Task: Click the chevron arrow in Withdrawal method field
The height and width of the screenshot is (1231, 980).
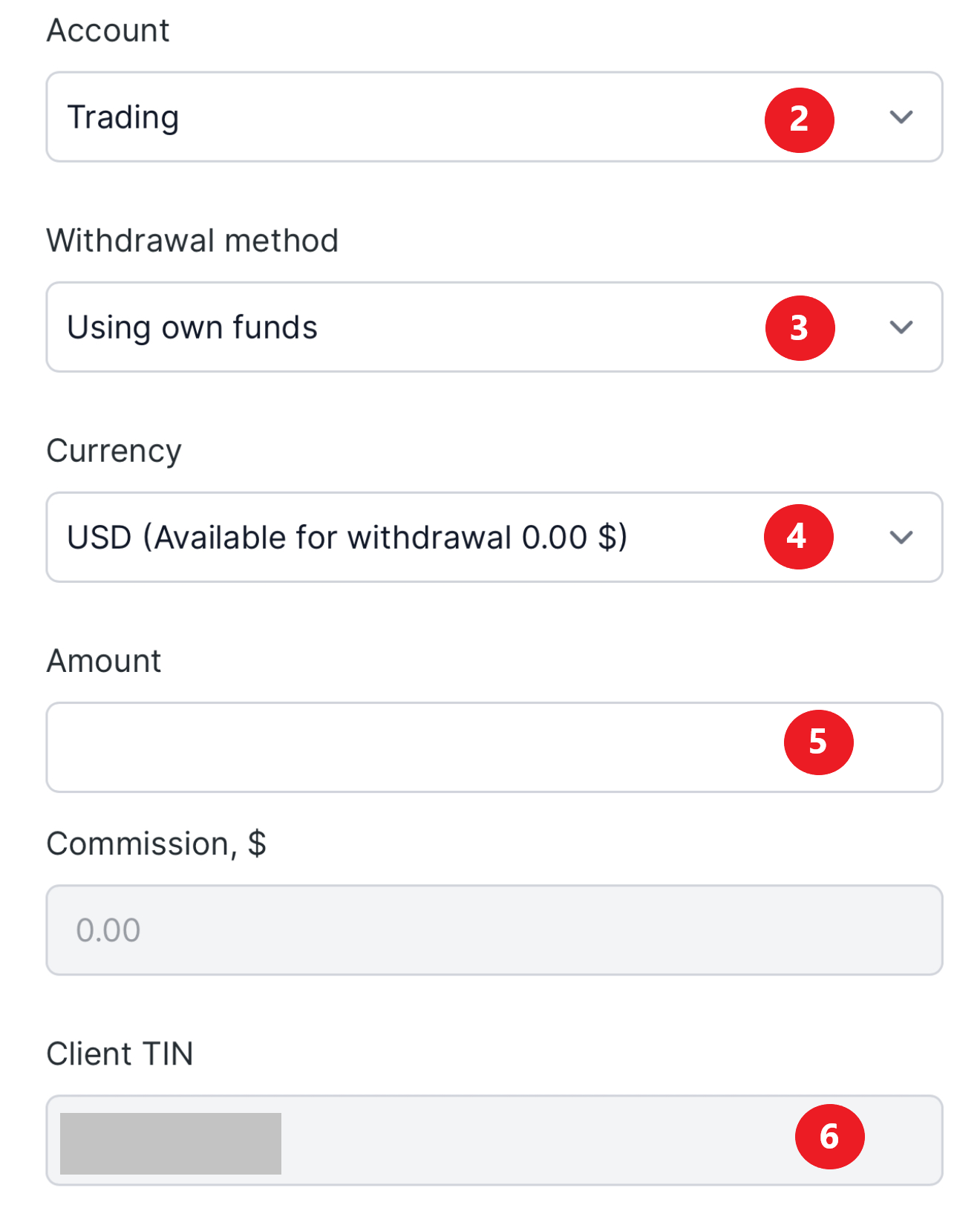Action: coord(901,327)
